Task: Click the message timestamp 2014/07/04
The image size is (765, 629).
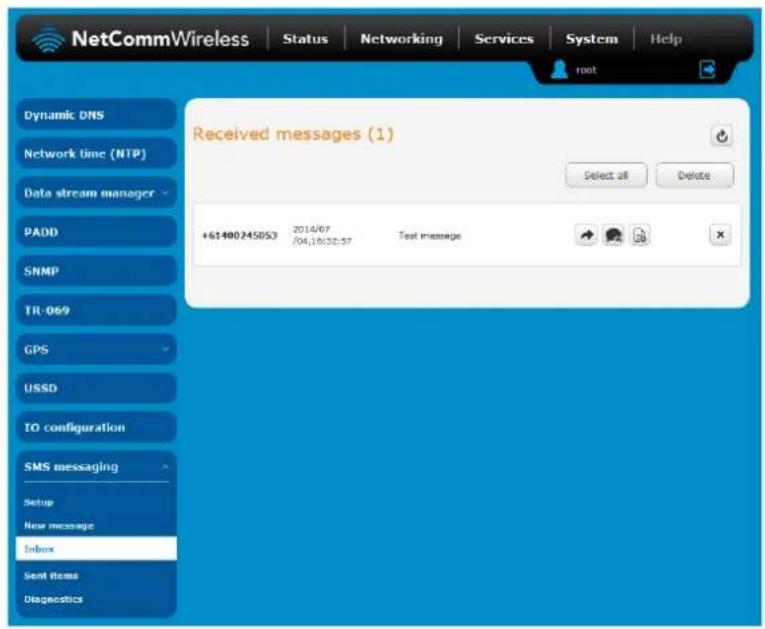Action: tap(322, 235)
